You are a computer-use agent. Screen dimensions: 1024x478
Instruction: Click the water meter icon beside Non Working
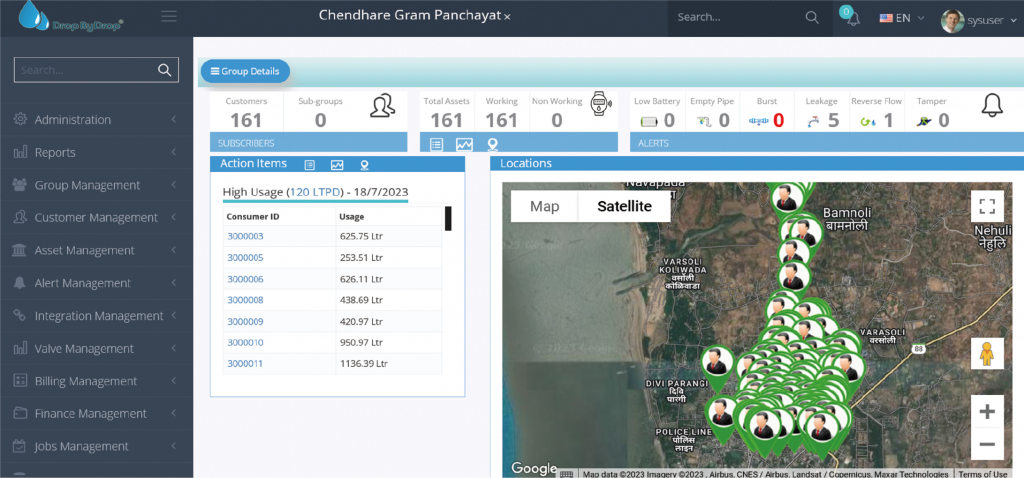[x=599, y=105]
